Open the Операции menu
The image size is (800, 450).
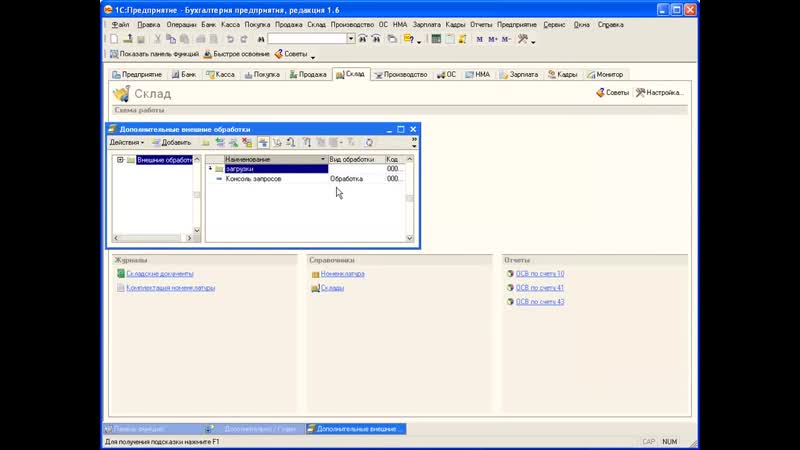181,24
